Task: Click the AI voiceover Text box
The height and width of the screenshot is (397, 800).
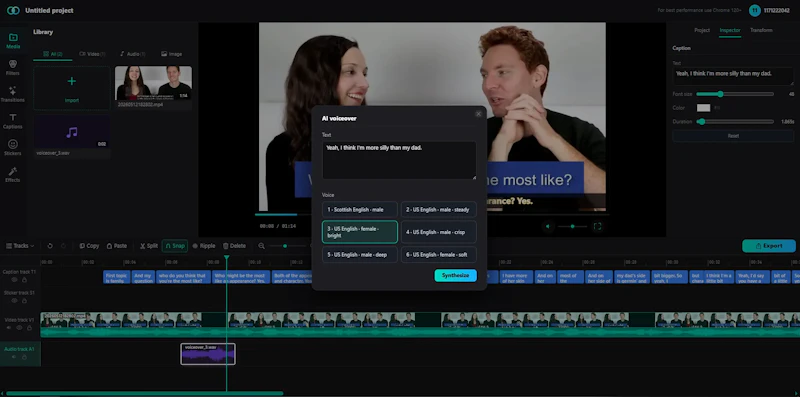Action: pyautogui.click(x=399, y=160)
